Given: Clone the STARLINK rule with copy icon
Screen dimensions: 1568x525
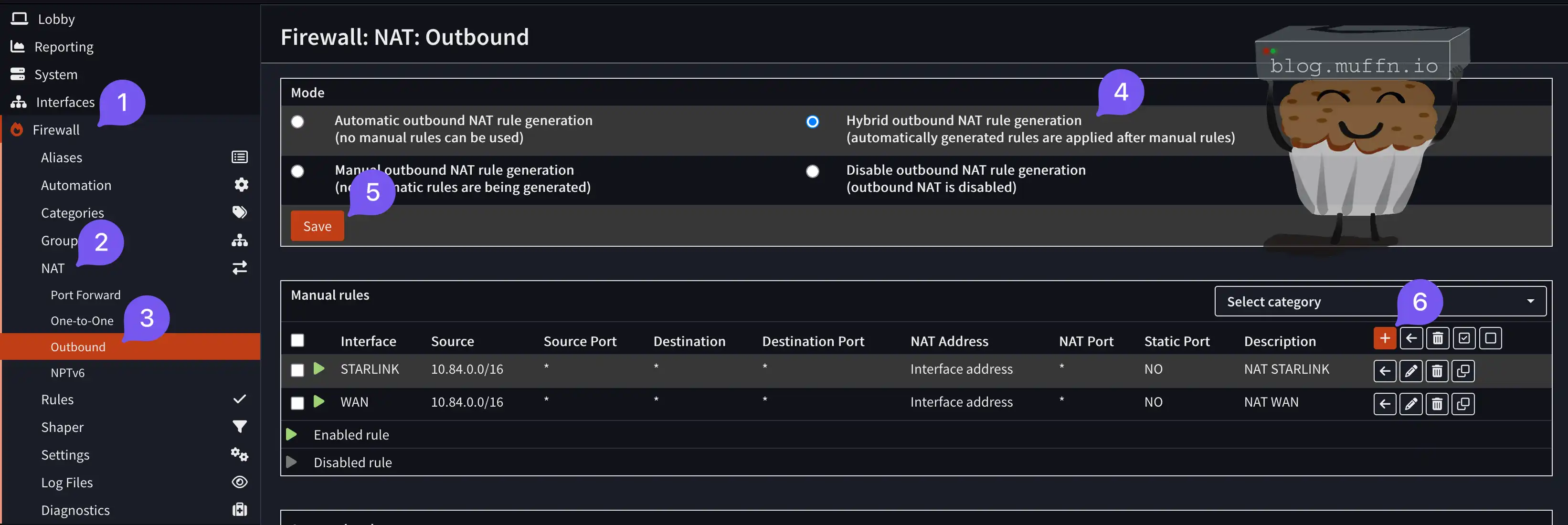Looking at the screenshot, I should 1462,370.
